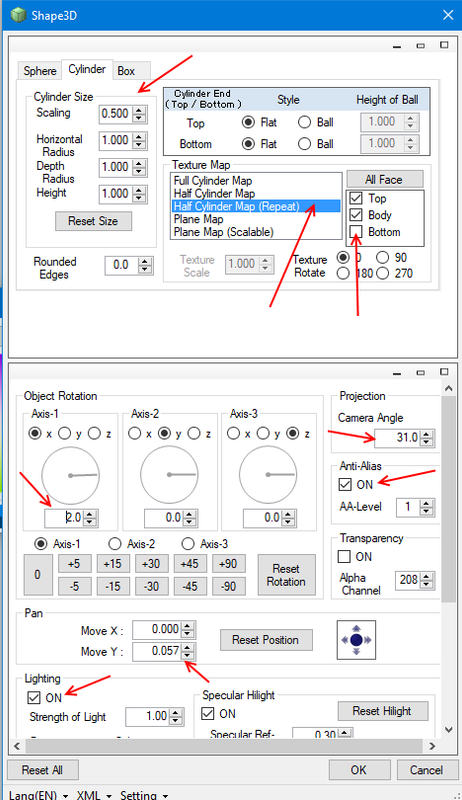This screenshot has height=800, width=462.
Task: Adjust the Horizontal Radius spinner arrows
Action: click(x=139, y=140)
